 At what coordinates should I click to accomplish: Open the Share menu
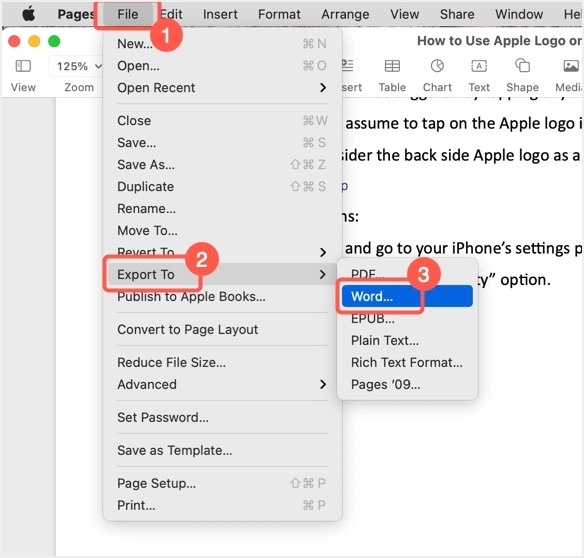click(457, 14)
